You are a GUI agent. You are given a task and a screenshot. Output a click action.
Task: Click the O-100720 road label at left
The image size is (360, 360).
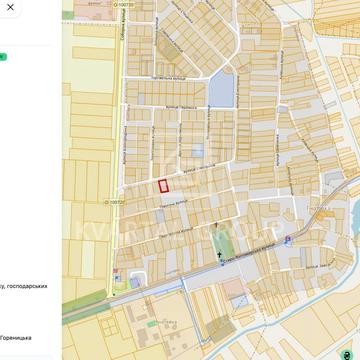(113, 202)
